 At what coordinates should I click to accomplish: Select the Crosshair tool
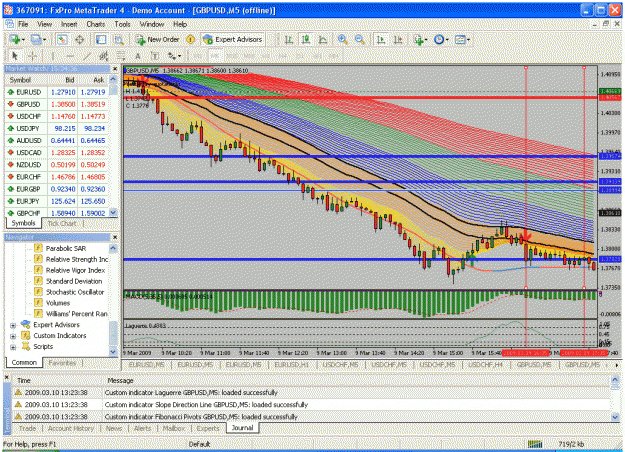click(33, 56)
